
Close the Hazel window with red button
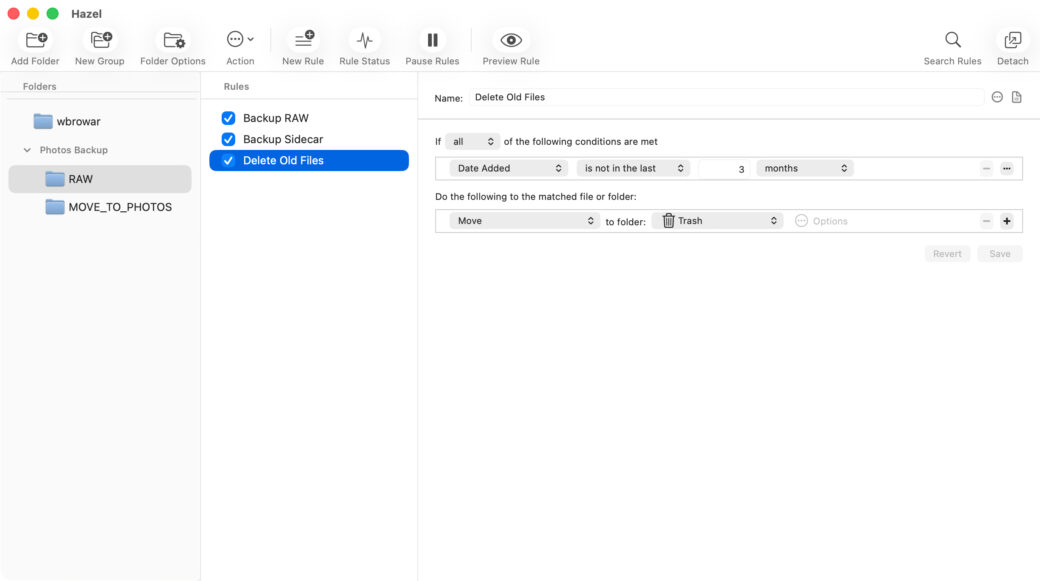13,13
